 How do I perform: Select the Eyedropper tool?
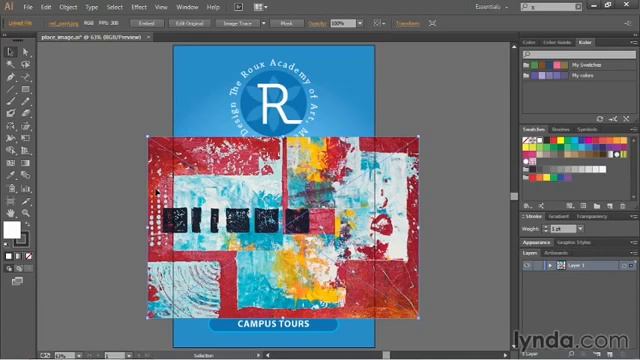coord(11,176)
